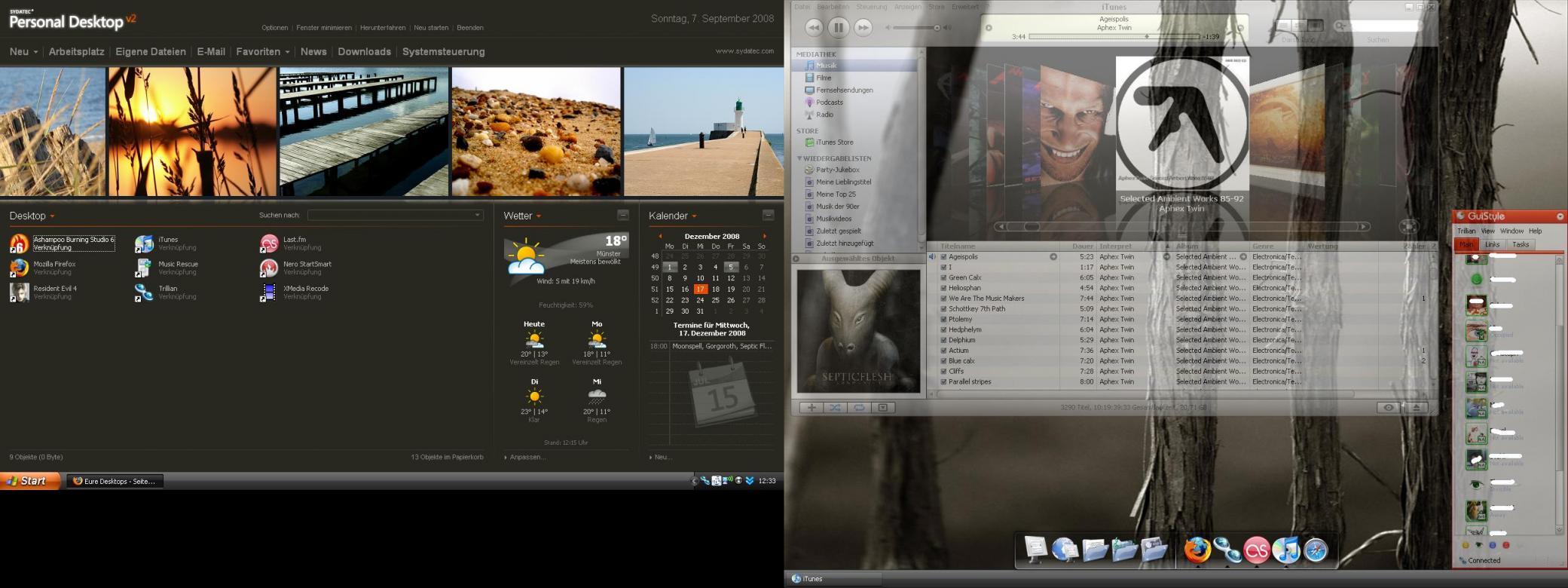Click the eye browse button in iTunes
1568x588 pixels.
pyautogui.click(x=1388, y=407)
